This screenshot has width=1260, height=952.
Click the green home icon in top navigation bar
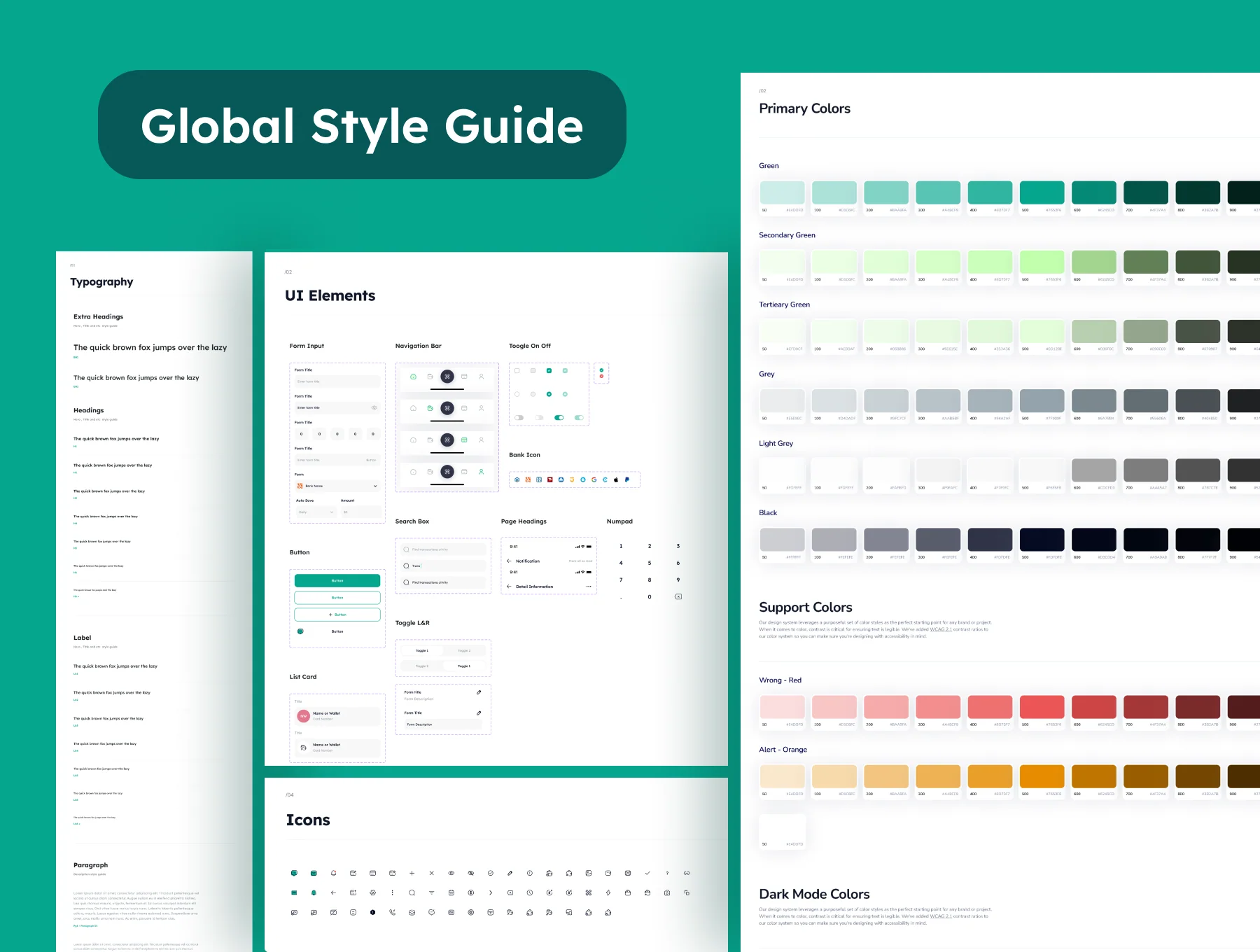point(413,377)
